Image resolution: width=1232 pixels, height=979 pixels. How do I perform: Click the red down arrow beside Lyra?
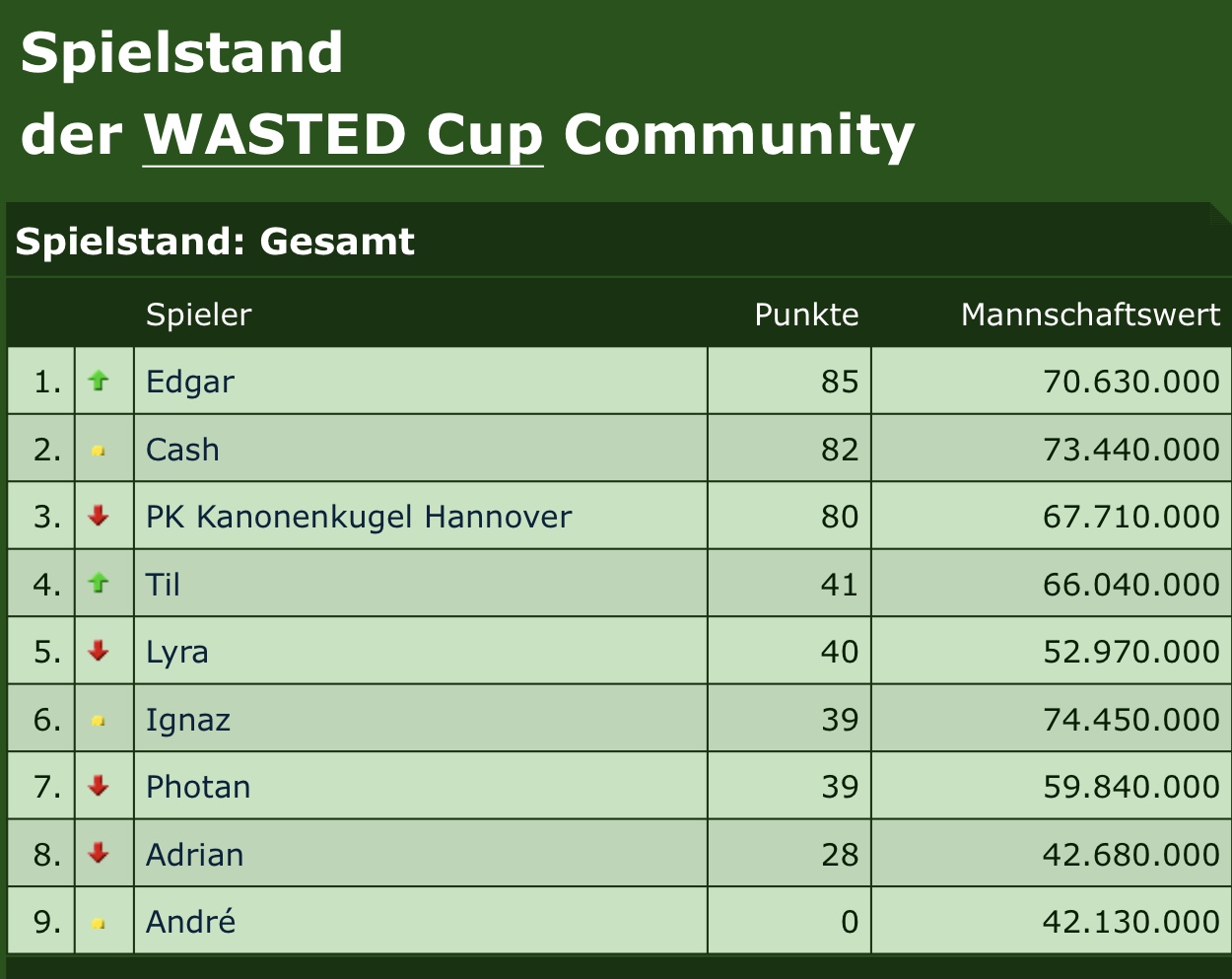click(x=99, y=650)
